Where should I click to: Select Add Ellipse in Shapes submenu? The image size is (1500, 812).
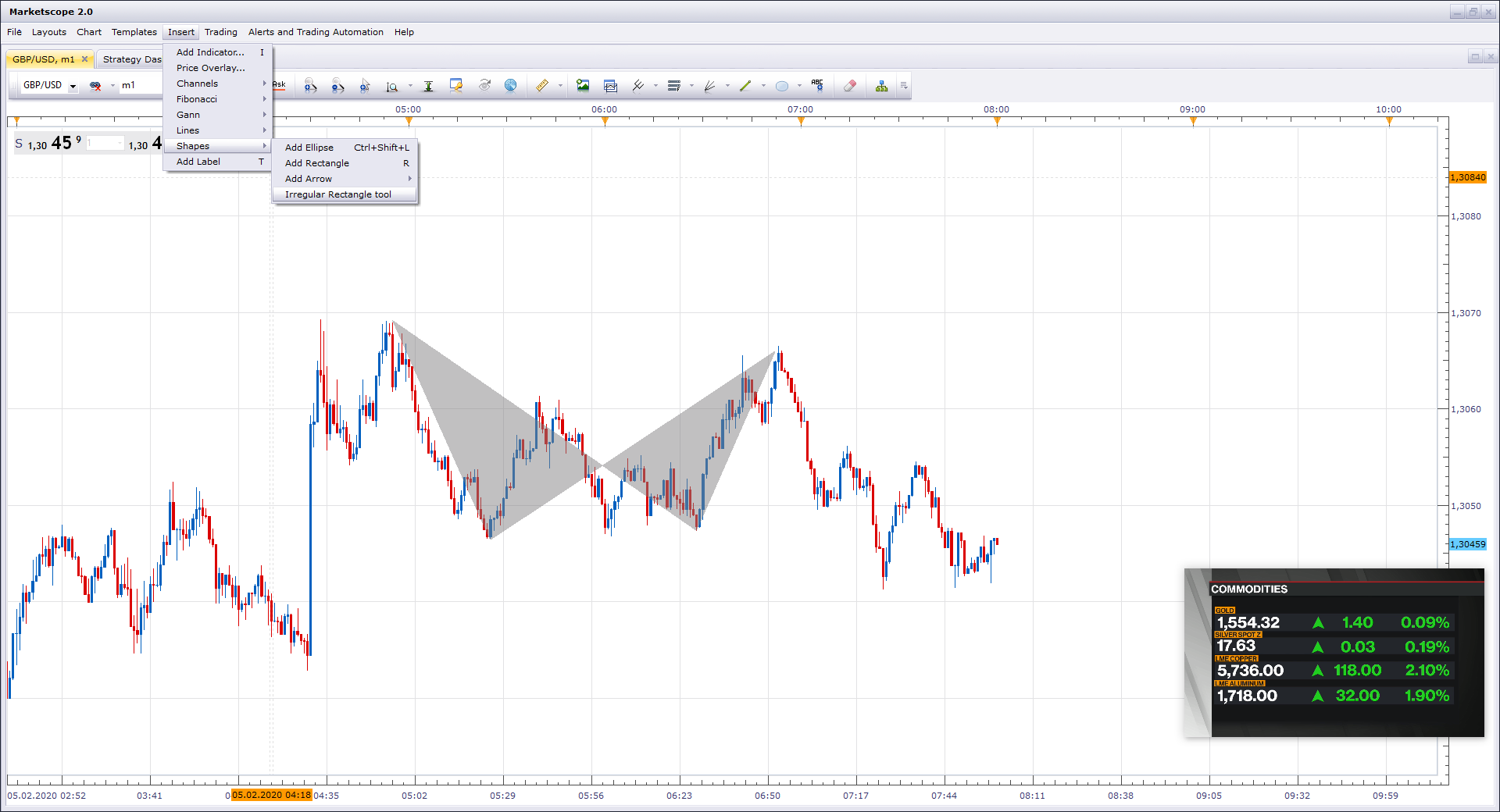coord(345,148)
